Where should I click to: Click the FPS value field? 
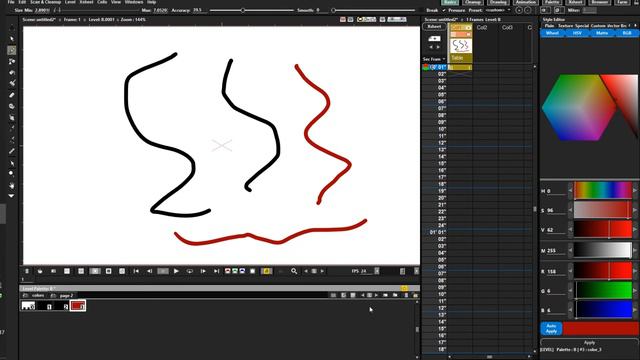pyautogui.click(x=367, y=271)
